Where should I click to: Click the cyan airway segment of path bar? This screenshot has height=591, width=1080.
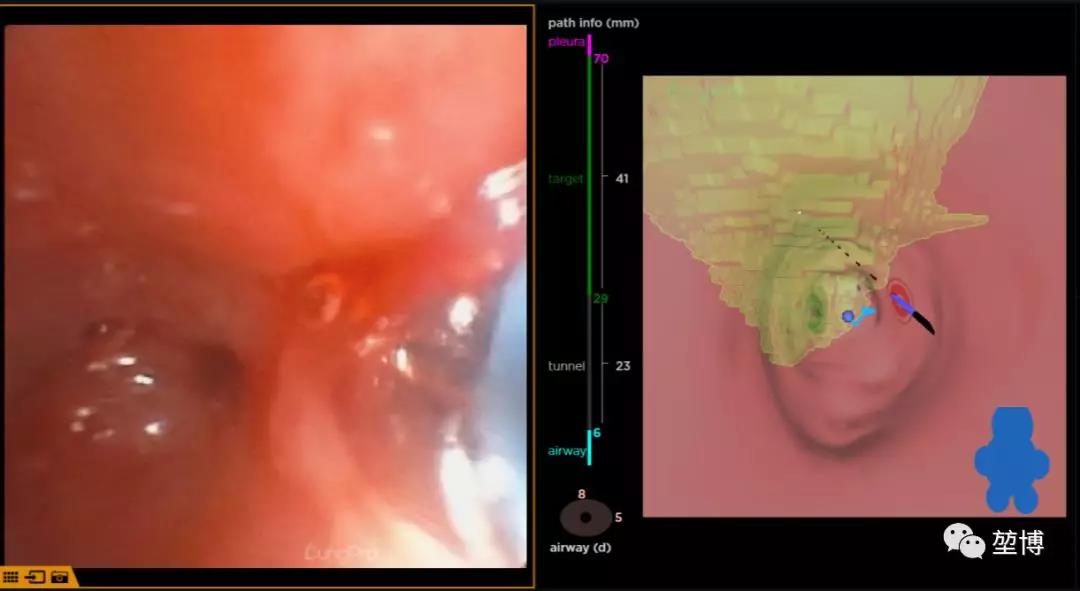(589, 446)
